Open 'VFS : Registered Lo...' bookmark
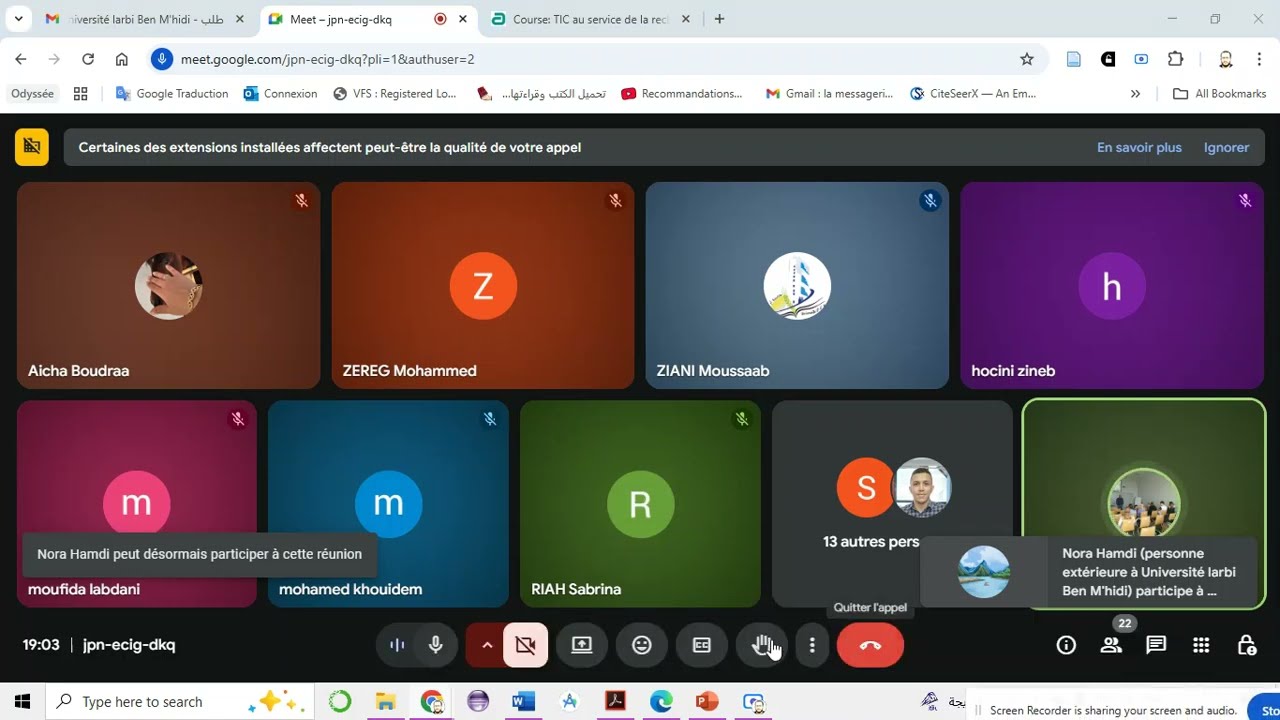 [394, 93]
